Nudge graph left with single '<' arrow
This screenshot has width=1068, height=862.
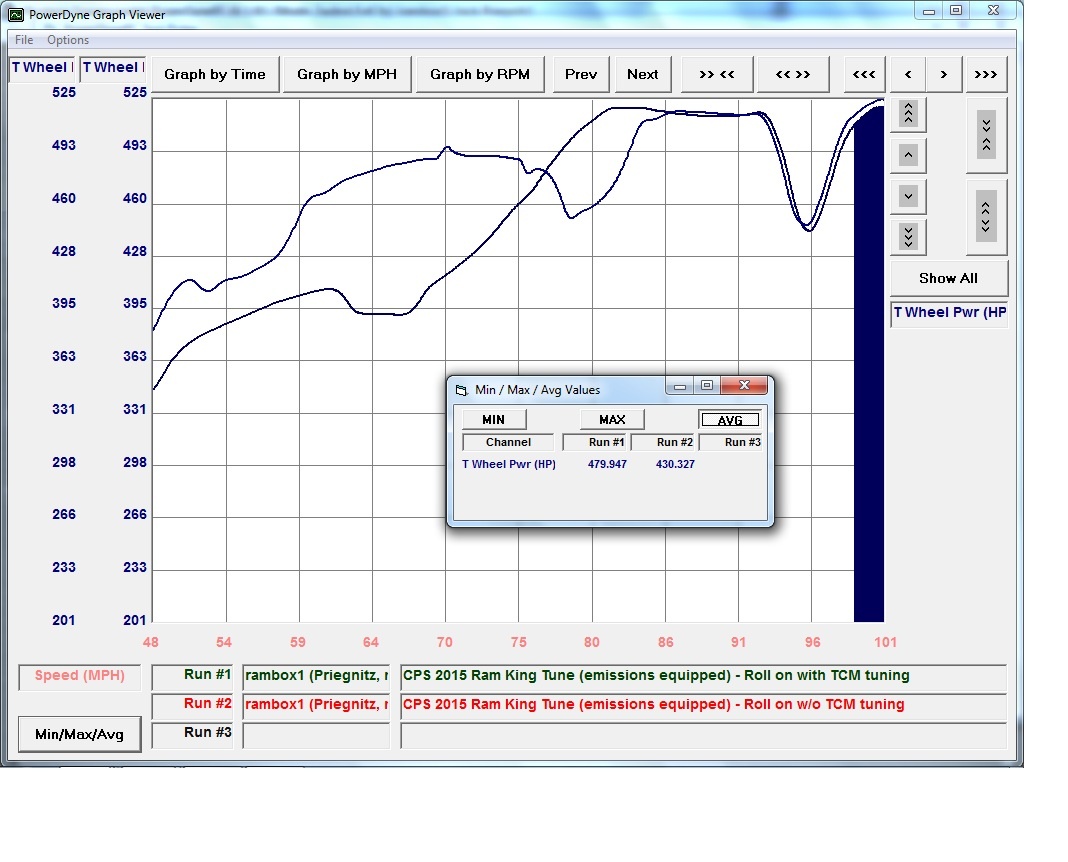[x=908, y=74]
